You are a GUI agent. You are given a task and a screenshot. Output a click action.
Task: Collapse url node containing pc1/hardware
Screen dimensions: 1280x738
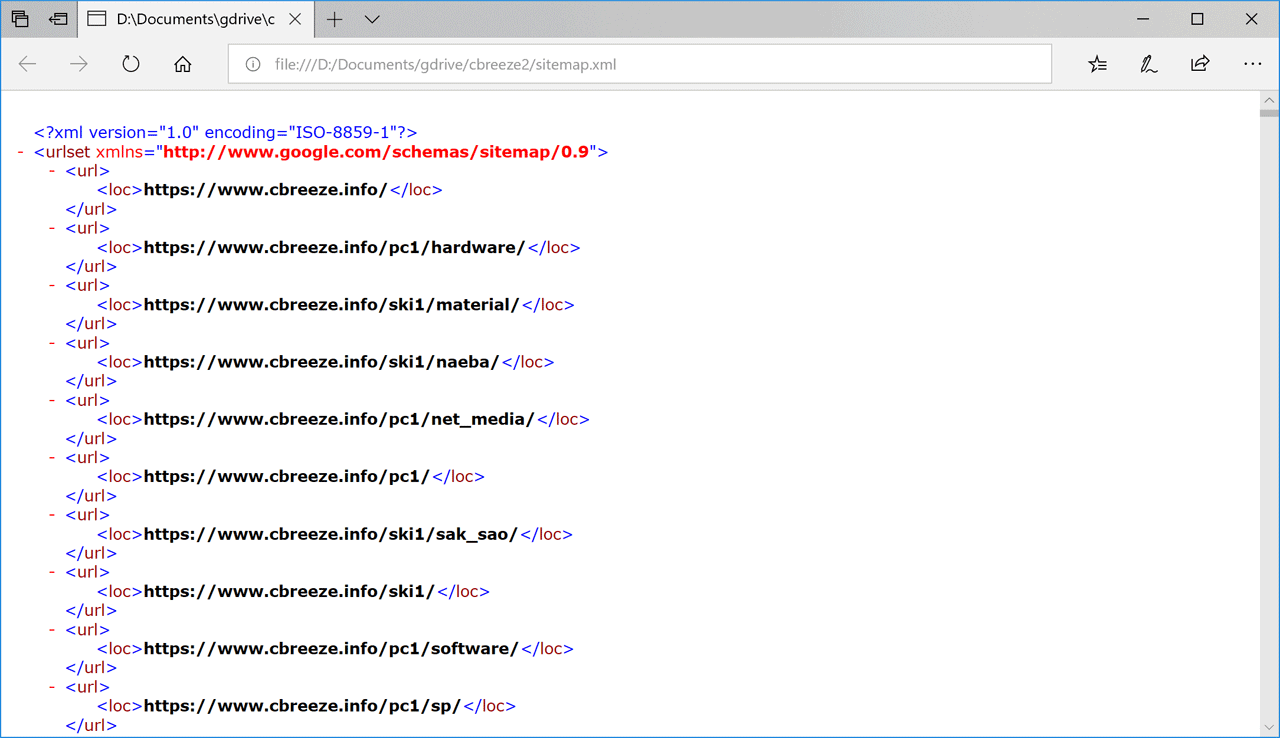tap(52, 228)
